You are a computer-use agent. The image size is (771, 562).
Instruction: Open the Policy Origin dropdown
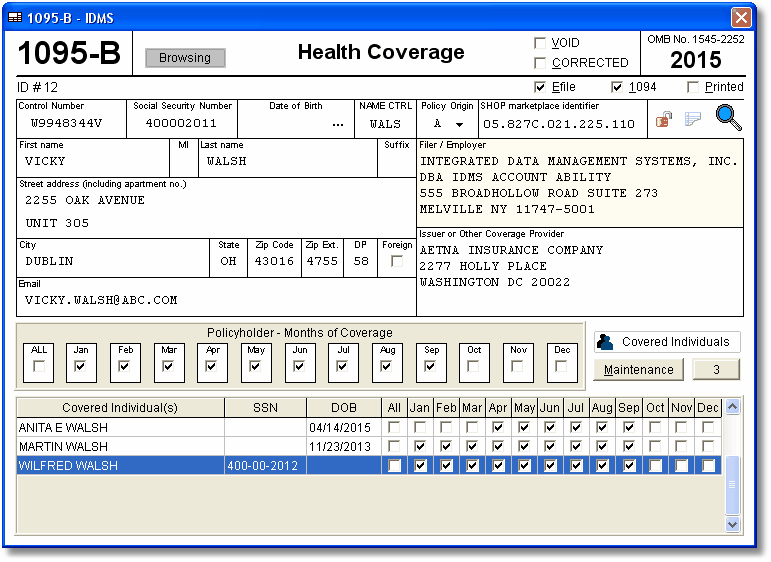click(x=459, y=124)
